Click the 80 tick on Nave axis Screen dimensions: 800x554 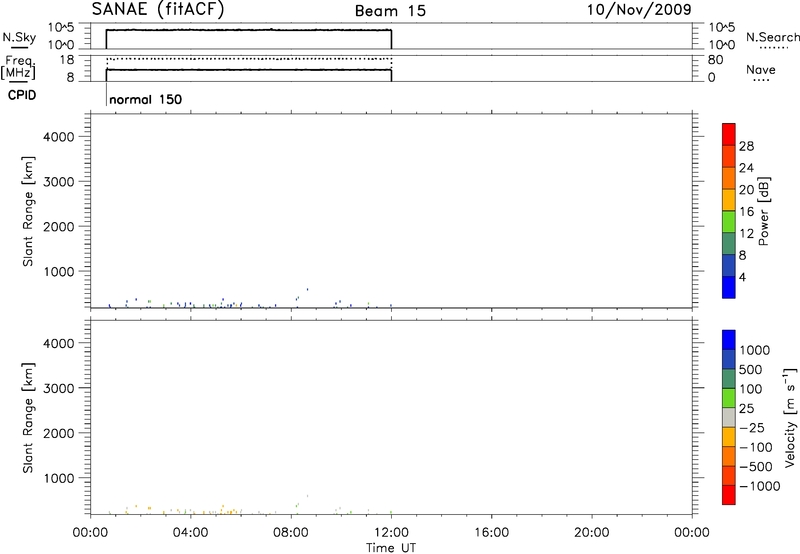coord(715,60)
